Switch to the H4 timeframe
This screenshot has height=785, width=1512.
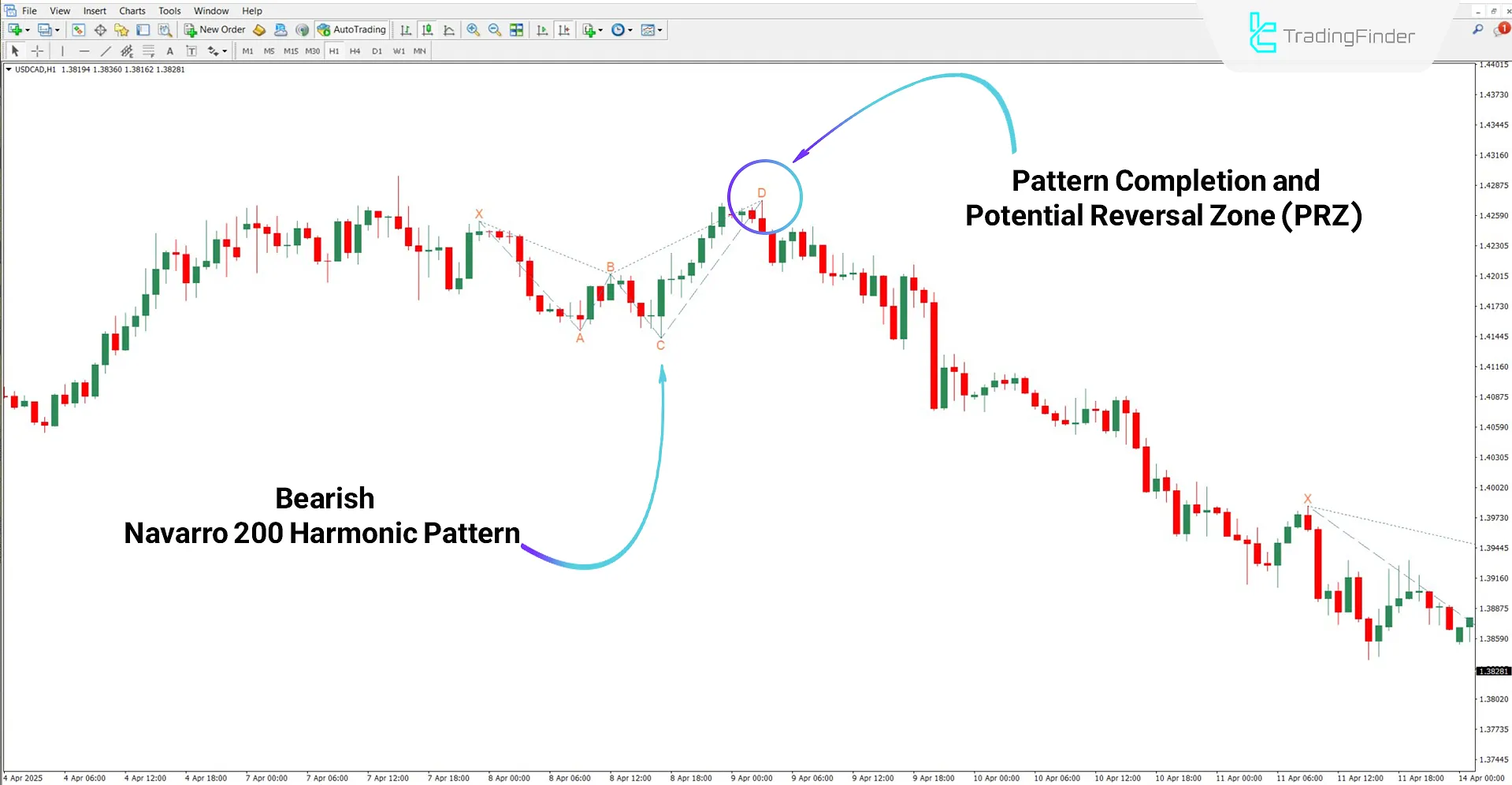[x=355, y=50]
